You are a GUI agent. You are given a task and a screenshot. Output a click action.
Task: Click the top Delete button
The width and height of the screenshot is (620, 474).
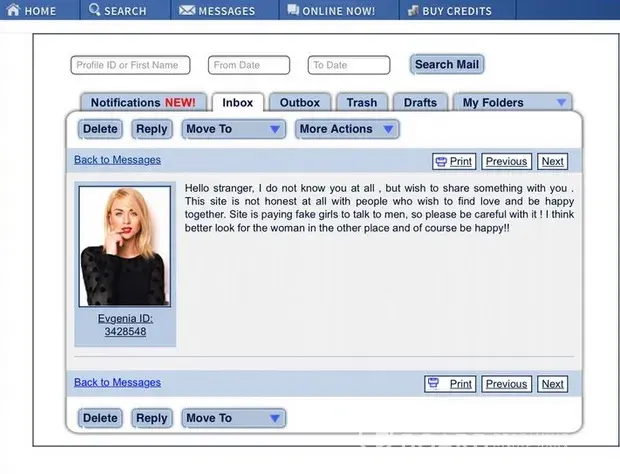pos(100,129)
